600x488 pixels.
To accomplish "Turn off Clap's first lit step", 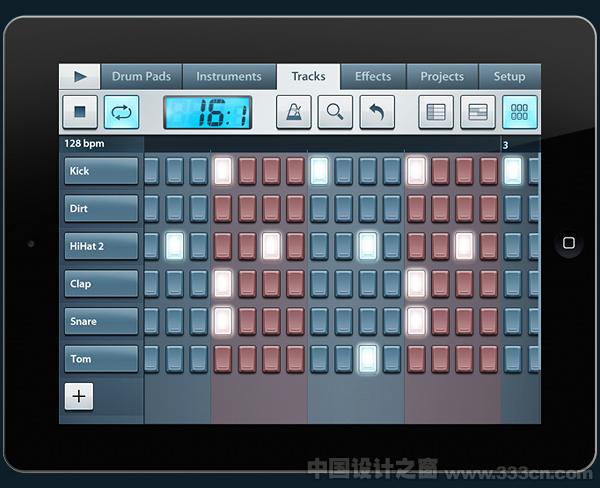I will coord(223,284).
